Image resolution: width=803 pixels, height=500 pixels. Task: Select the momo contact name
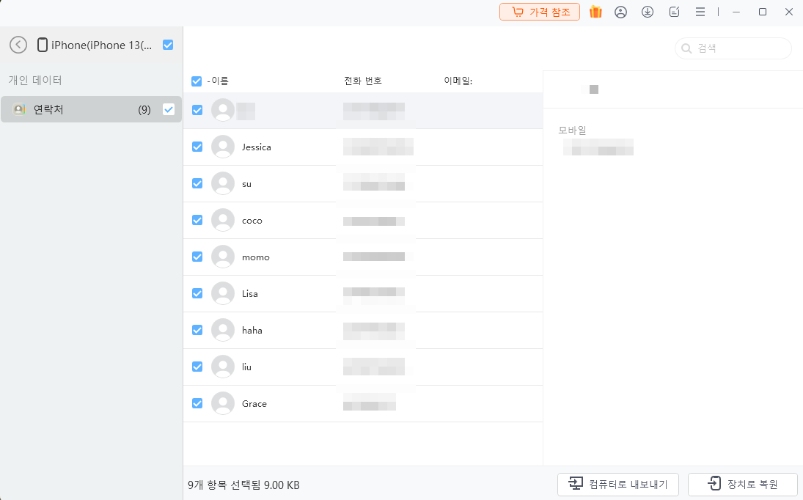click(256, 257)
